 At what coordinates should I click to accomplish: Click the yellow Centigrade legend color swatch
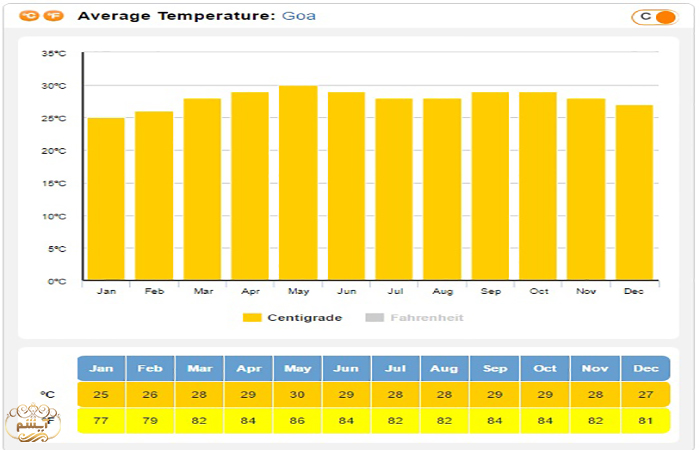[x=252, y=317]
